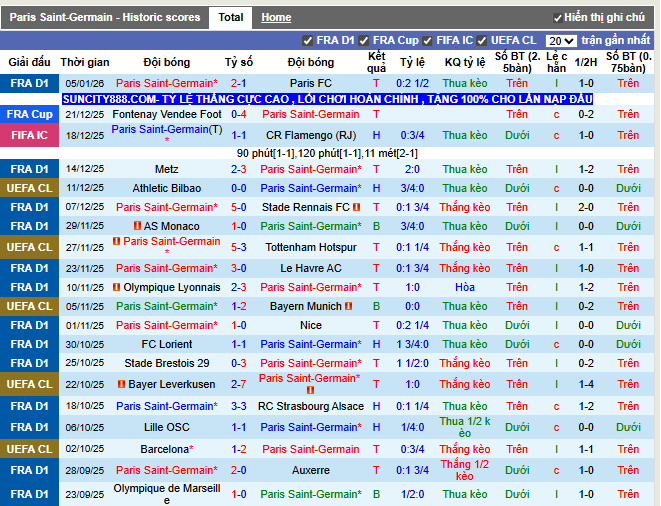Switch to the Home tab
Image resolution: width=661 pixels, height=506 pixels.
tap(276, 17)
